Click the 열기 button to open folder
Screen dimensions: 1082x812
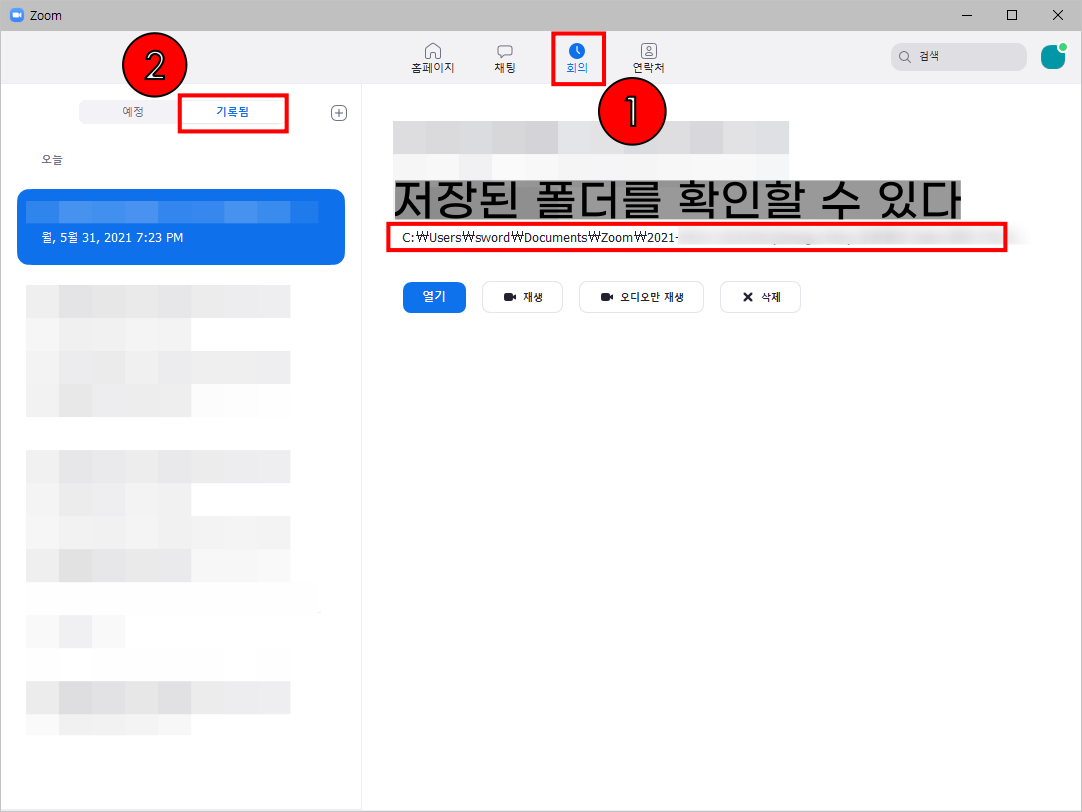coord(434,297)
